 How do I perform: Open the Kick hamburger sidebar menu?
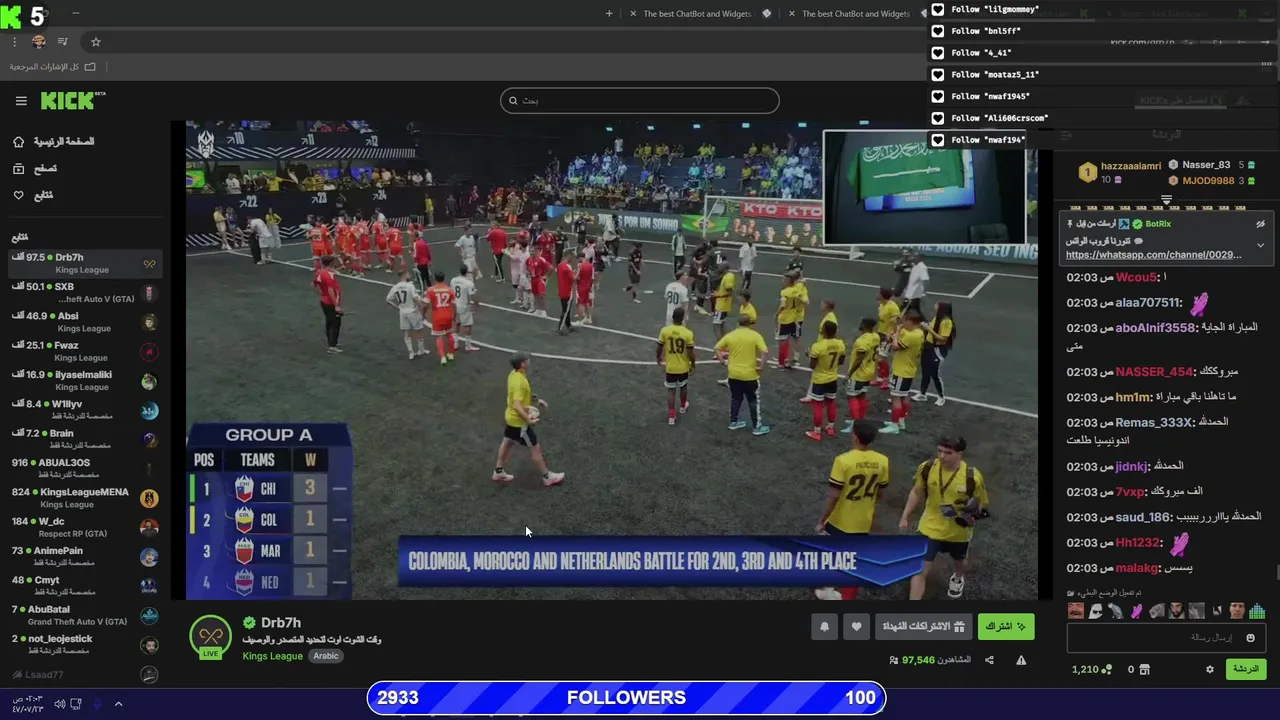[21, 101]
